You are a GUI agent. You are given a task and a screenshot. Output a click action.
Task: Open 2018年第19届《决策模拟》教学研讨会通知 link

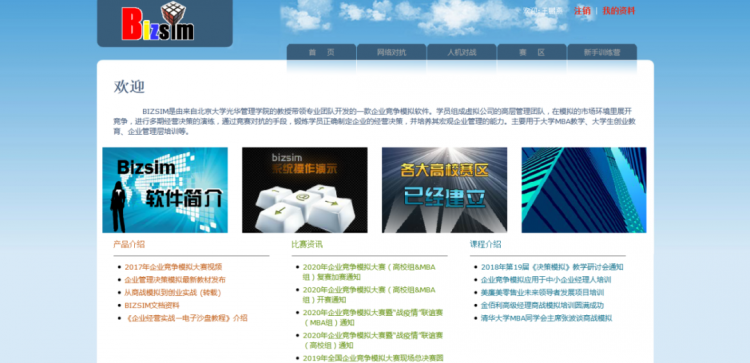point(552,267)
